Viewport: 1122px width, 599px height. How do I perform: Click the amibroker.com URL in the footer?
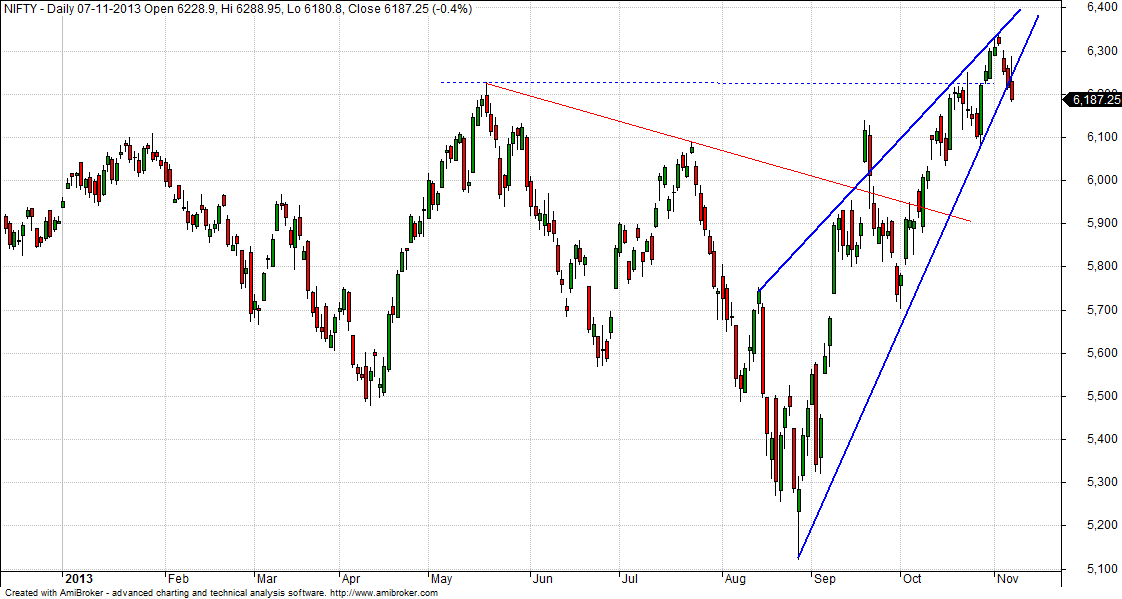tap(384, 593)
